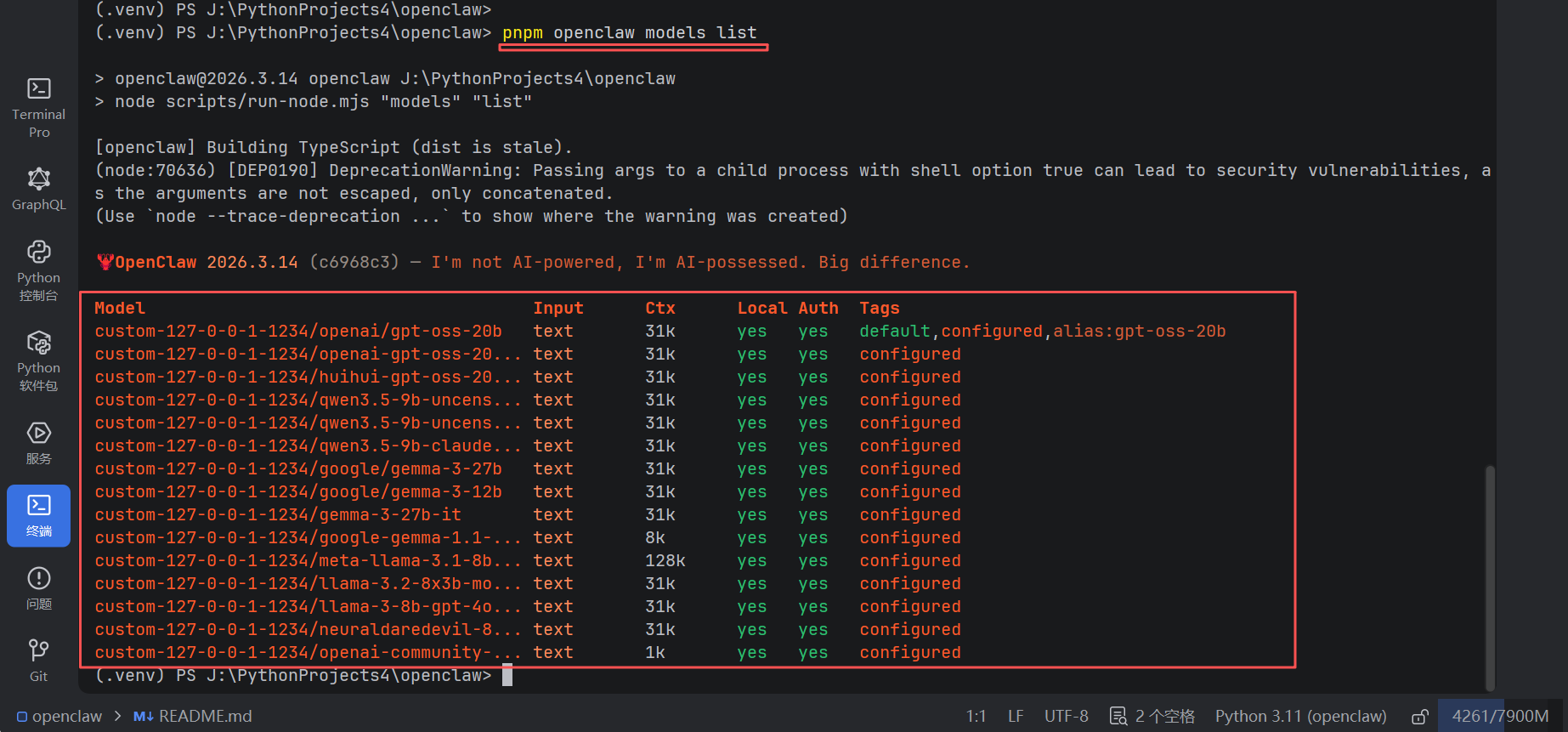Click the gpt-oss-20b default model row
The height and width of the screenshot is (732, 1568).
tap(659, 331)
